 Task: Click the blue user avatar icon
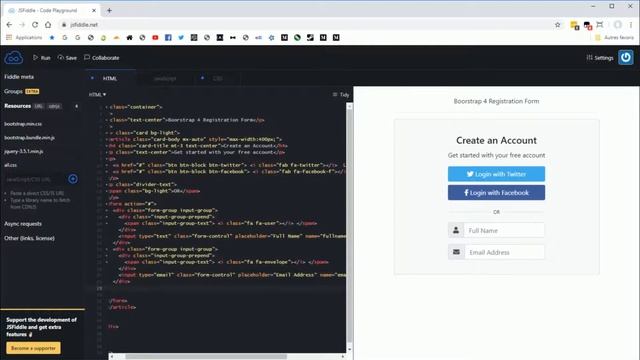[x=626, y=57]
